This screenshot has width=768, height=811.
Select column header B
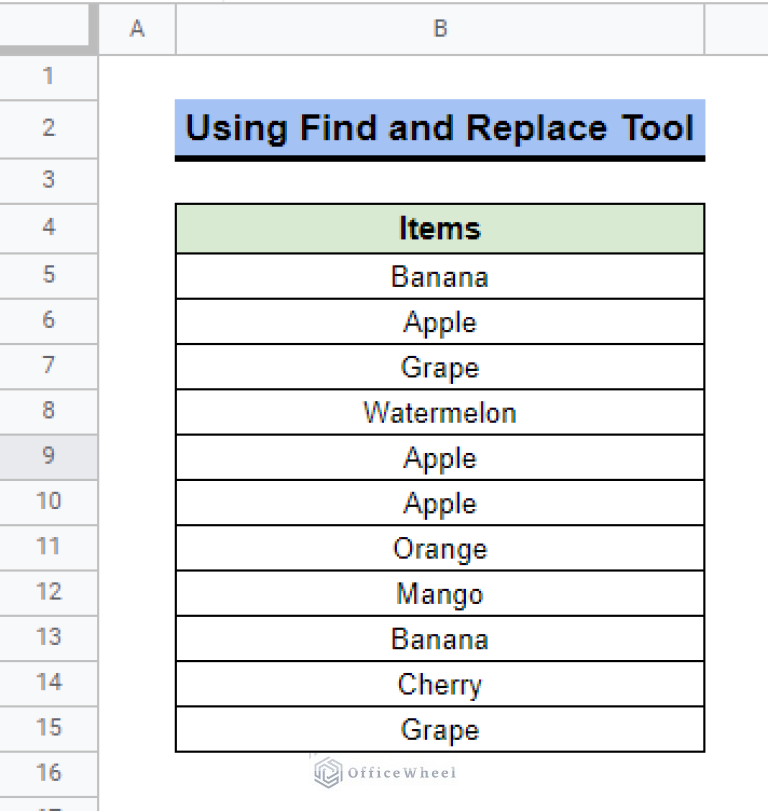tap(440, 28)
